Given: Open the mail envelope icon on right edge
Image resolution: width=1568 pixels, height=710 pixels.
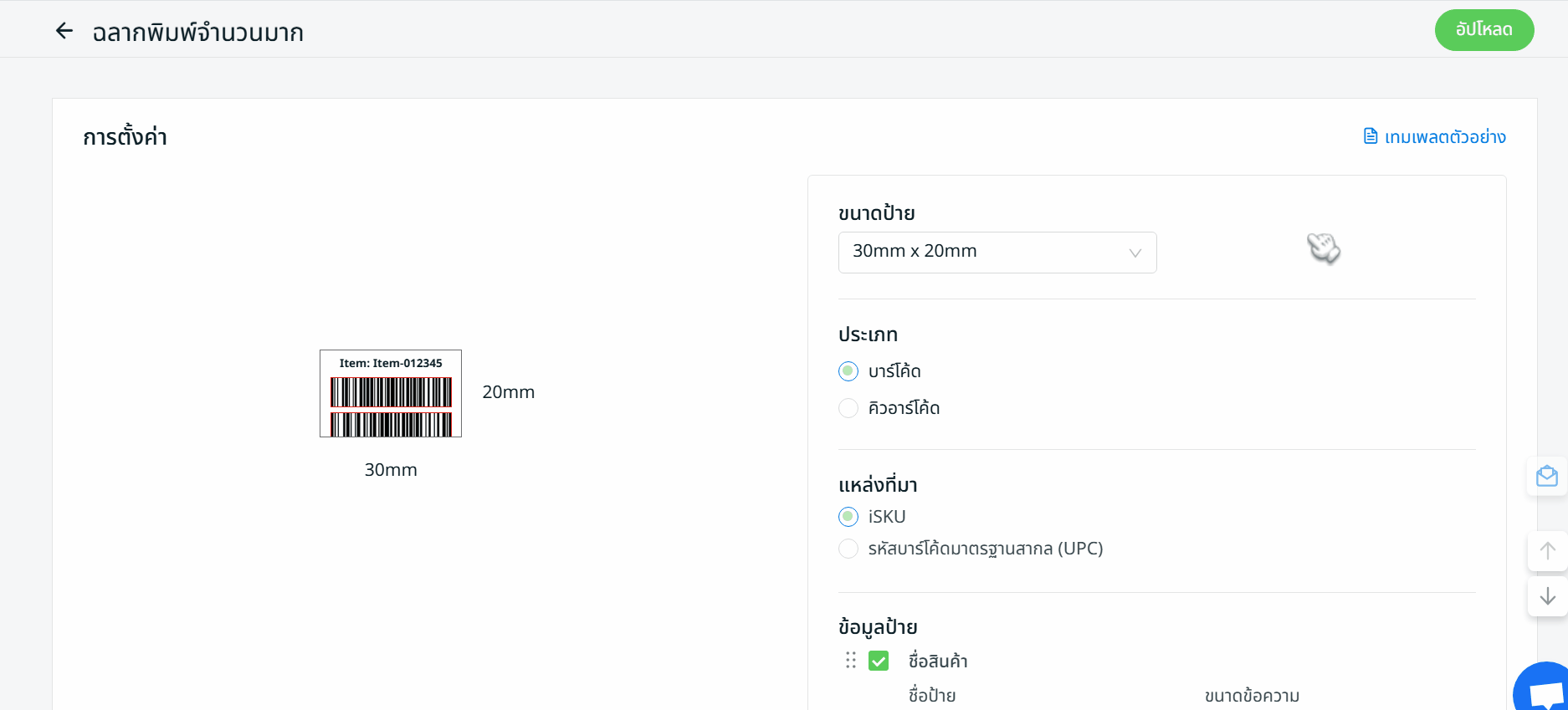Looking at the screenshot, I should [x=1546, y=477].
